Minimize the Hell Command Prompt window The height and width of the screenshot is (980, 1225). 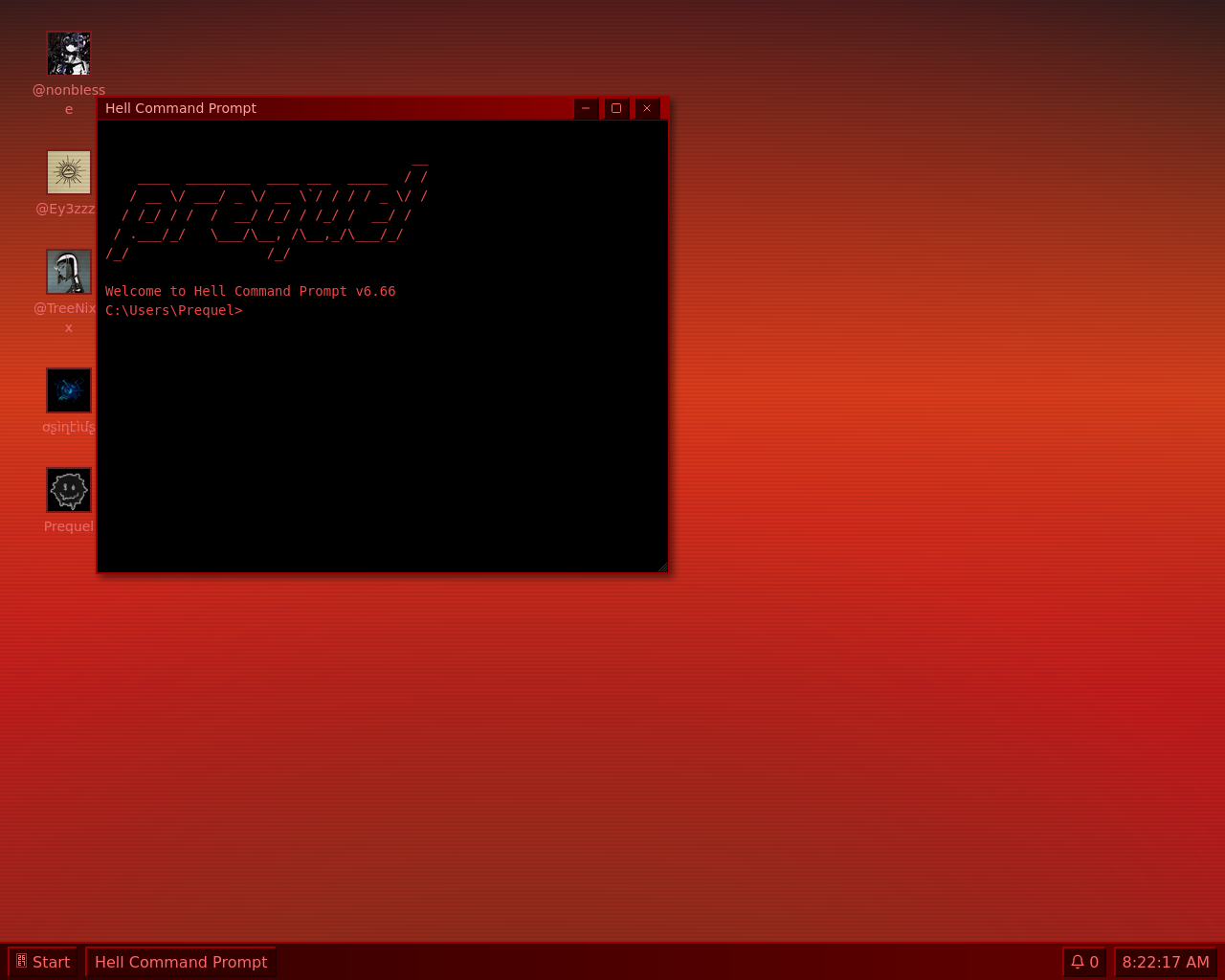click(x=586, y=108)
